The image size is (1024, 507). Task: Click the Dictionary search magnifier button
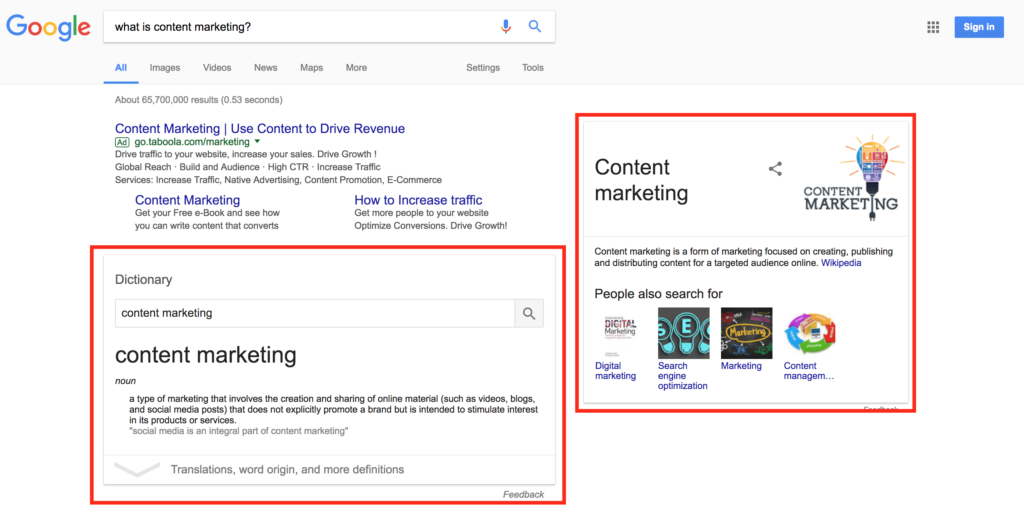[x=529, y=314]
